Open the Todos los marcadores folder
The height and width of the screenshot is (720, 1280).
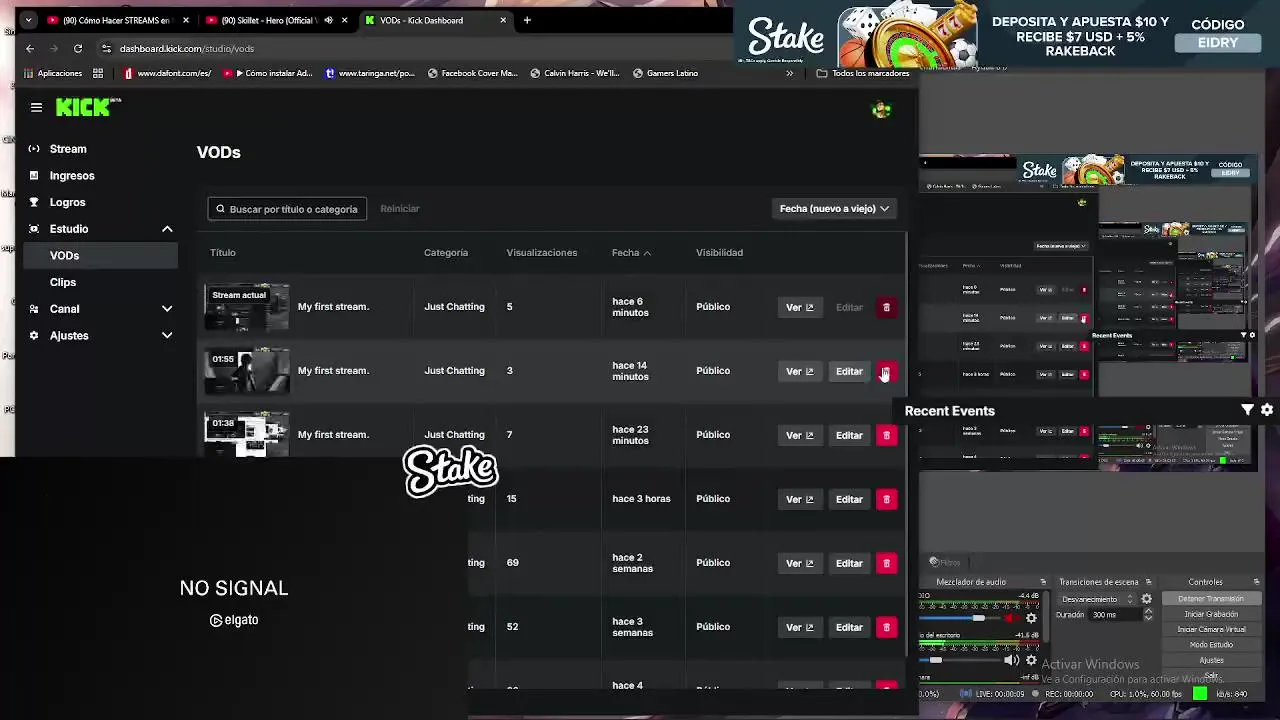862,73
